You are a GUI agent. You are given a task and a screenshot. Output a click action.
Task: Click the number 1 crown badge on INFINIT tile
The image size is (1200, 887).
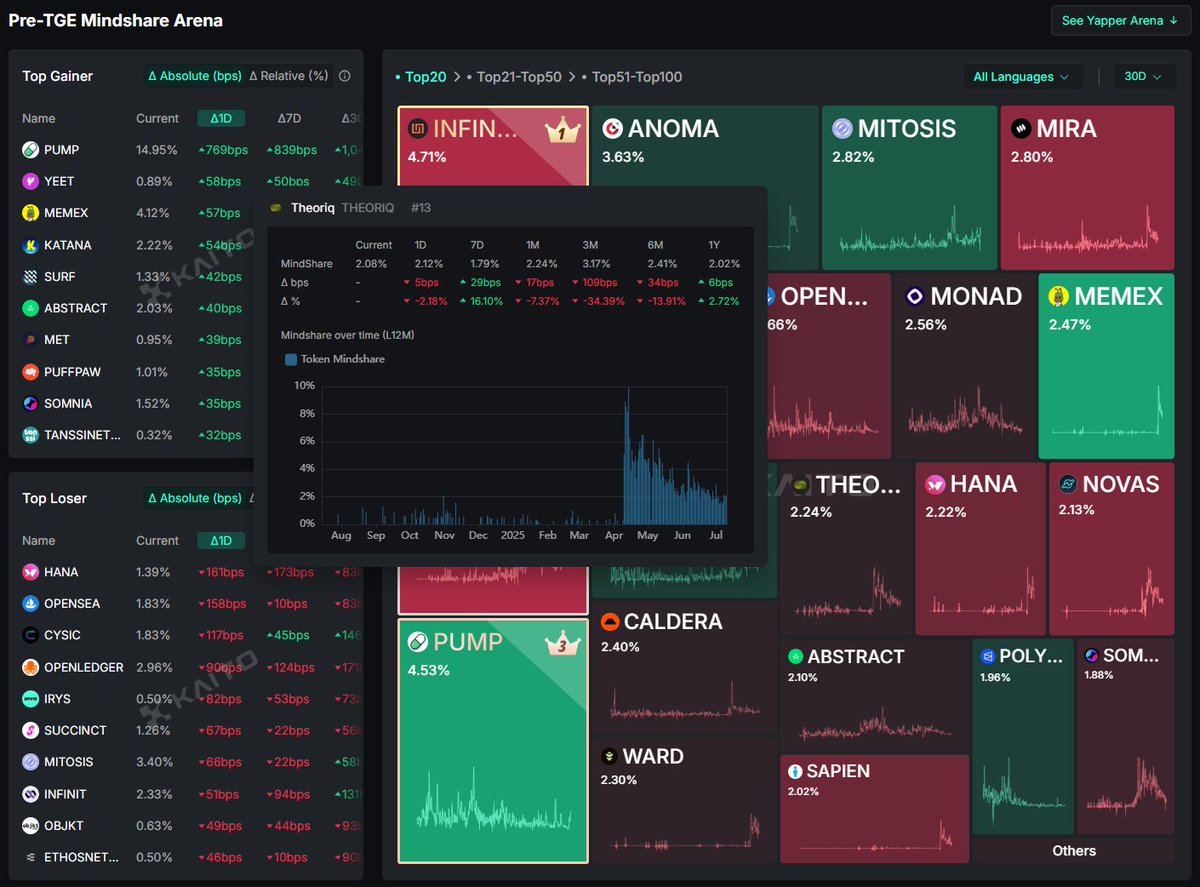(x=563, y=129)
